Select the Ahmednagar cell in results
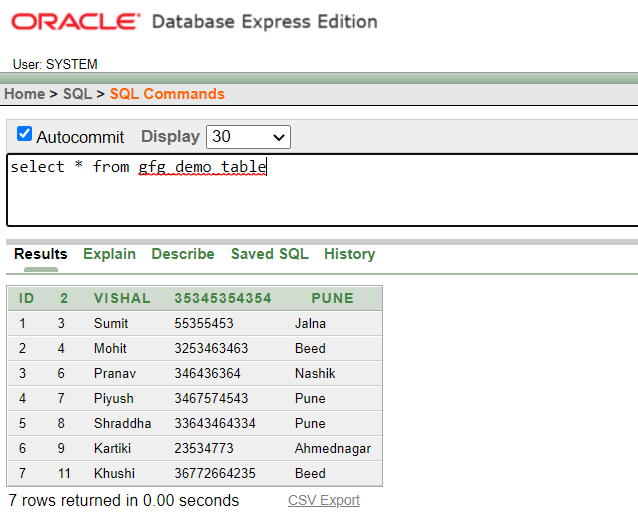Screen dimensions: 638x531 click(x=333, y=448)
